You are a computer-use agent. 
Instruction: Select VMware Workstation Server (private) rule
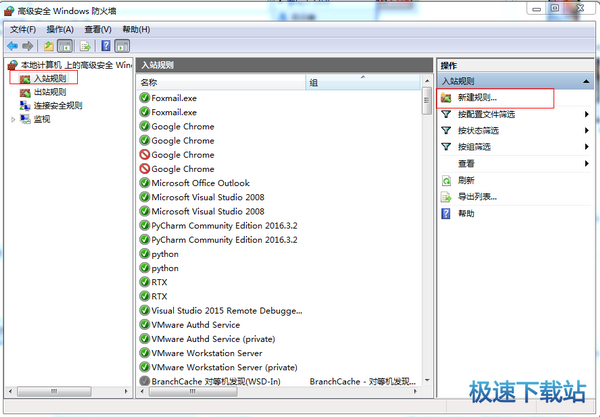(224, 367)
